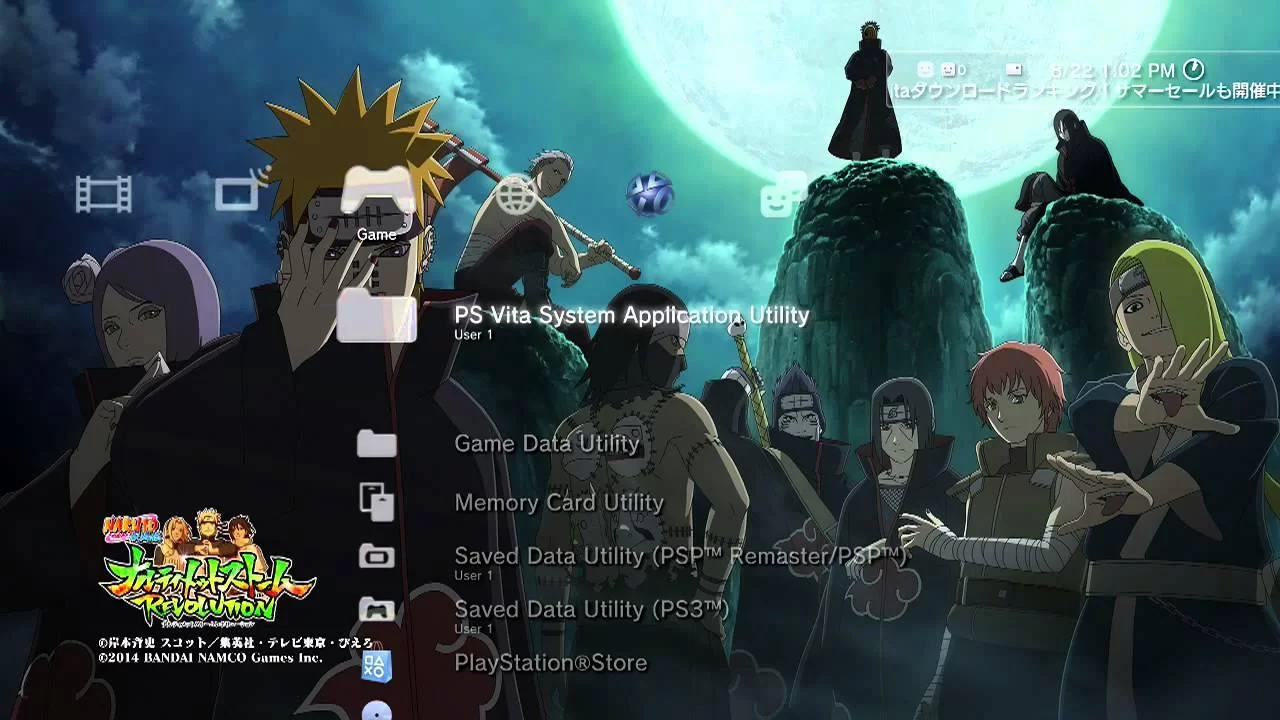The width and height of the screenshot is (1280, 720).
Task: Open the "PlayStation®Store" entry text
Action: tap(551, 663)
